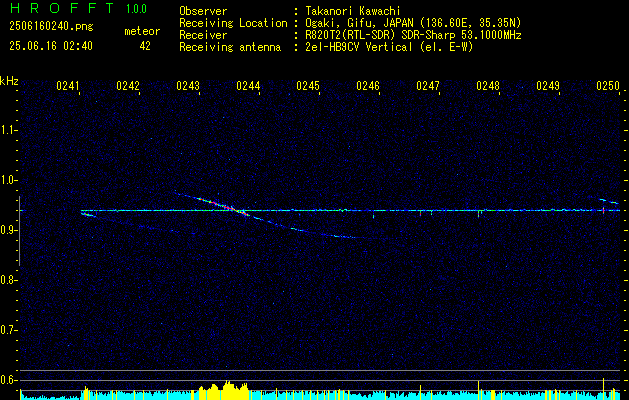Click time marker 0249

tap(548, 86)
